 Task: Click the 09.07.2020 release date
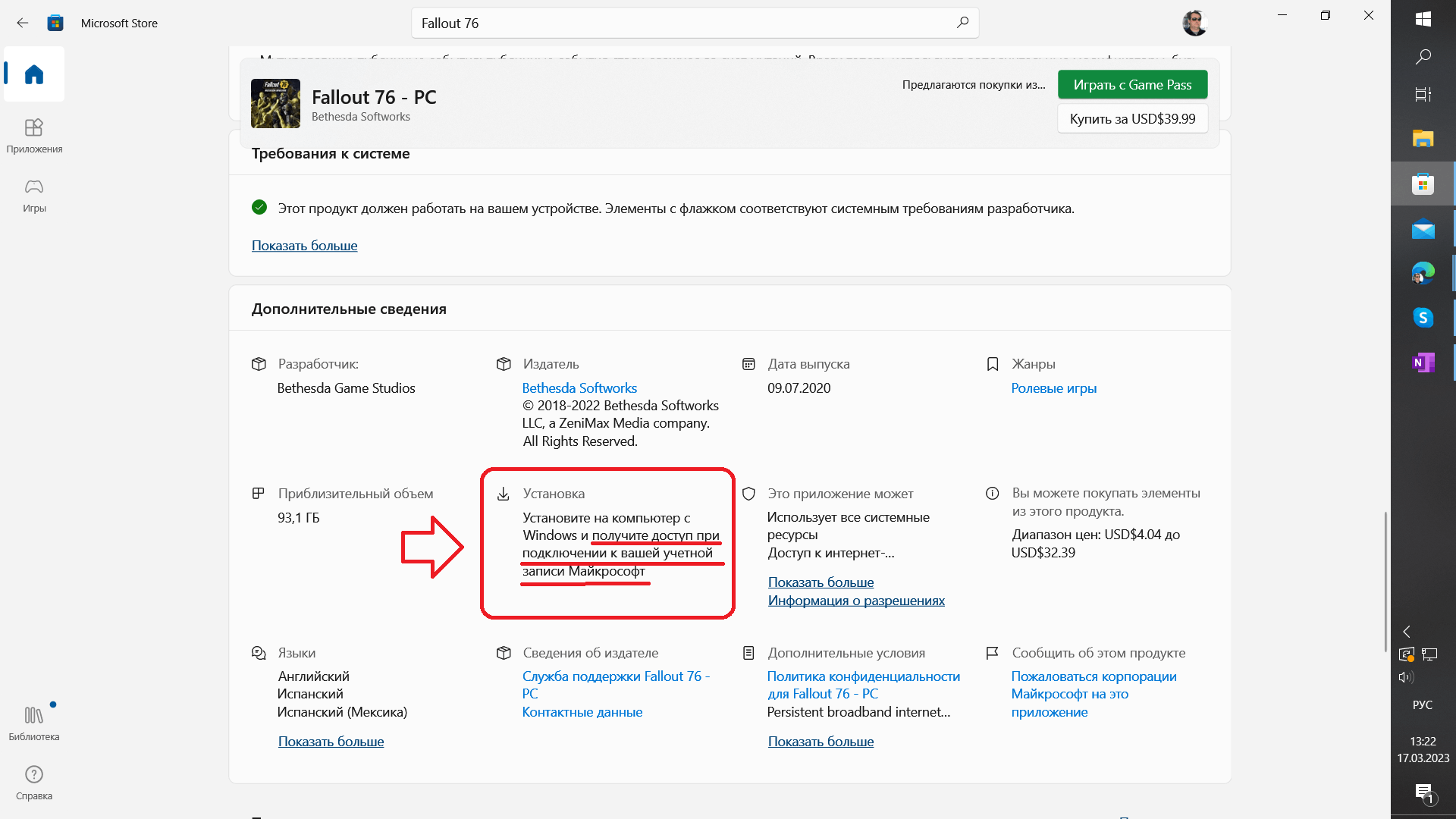pos(799,388)
